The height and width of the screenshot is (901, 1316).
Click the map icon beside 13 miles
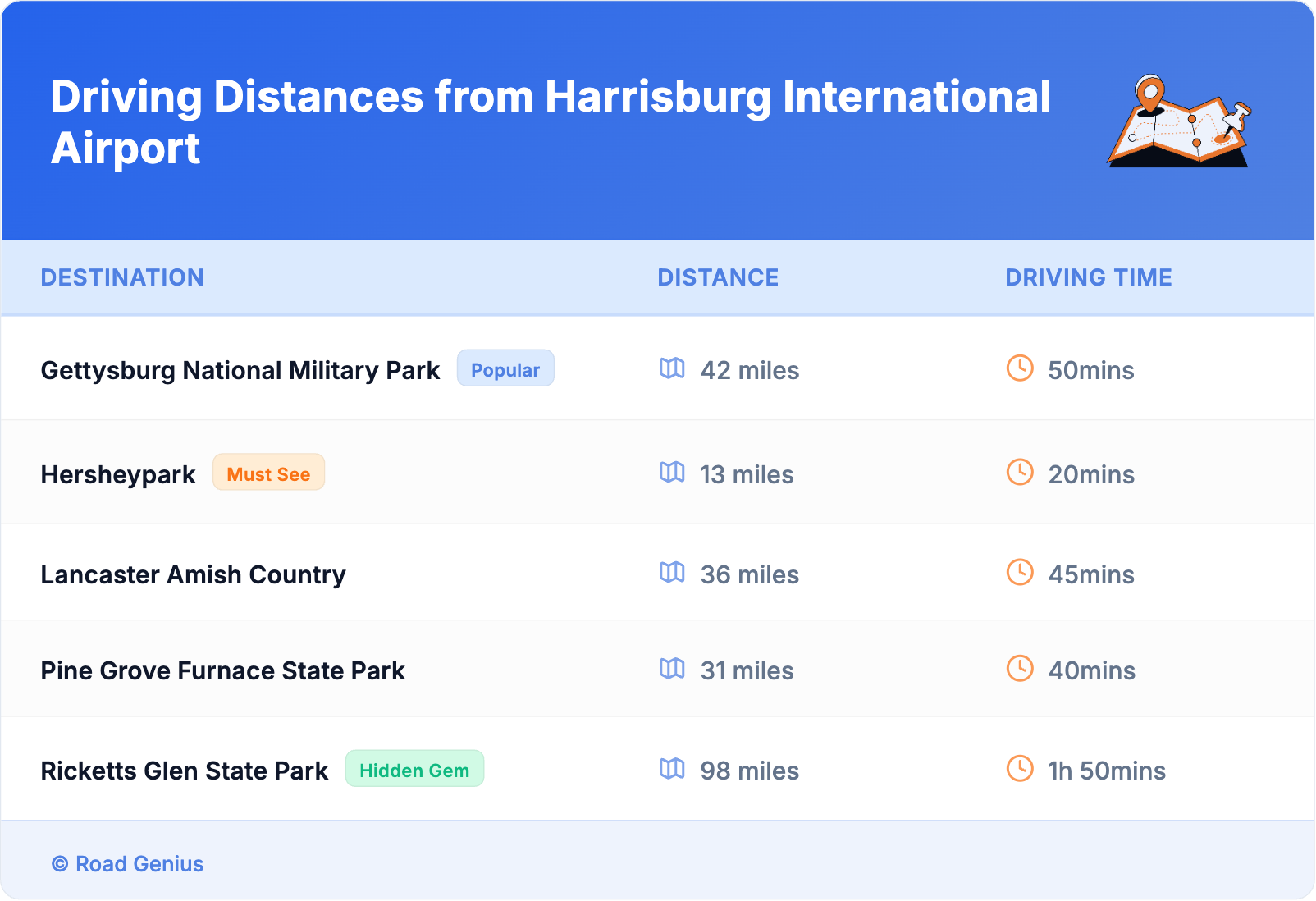point(672,473)
